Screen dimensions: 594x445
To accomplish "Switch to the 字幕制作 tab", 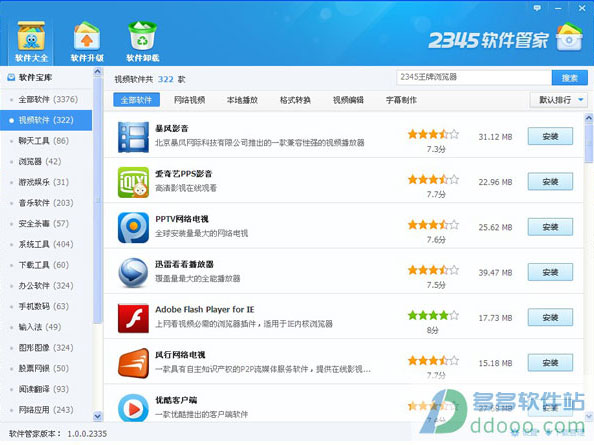I will coord(401,100).
